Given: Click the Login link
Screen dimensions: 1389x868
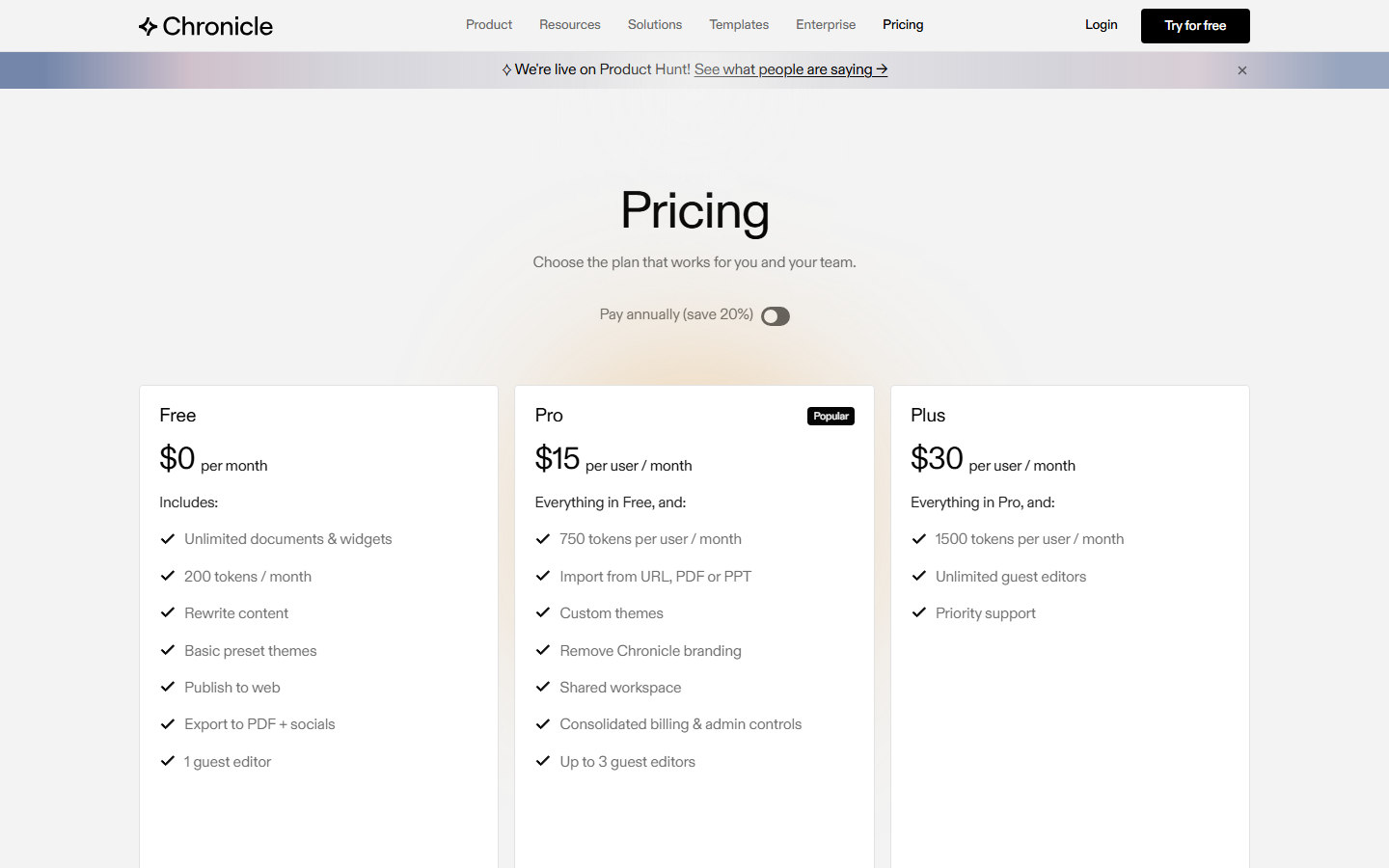Looking at the screenshot, I should pos(1101,25).
